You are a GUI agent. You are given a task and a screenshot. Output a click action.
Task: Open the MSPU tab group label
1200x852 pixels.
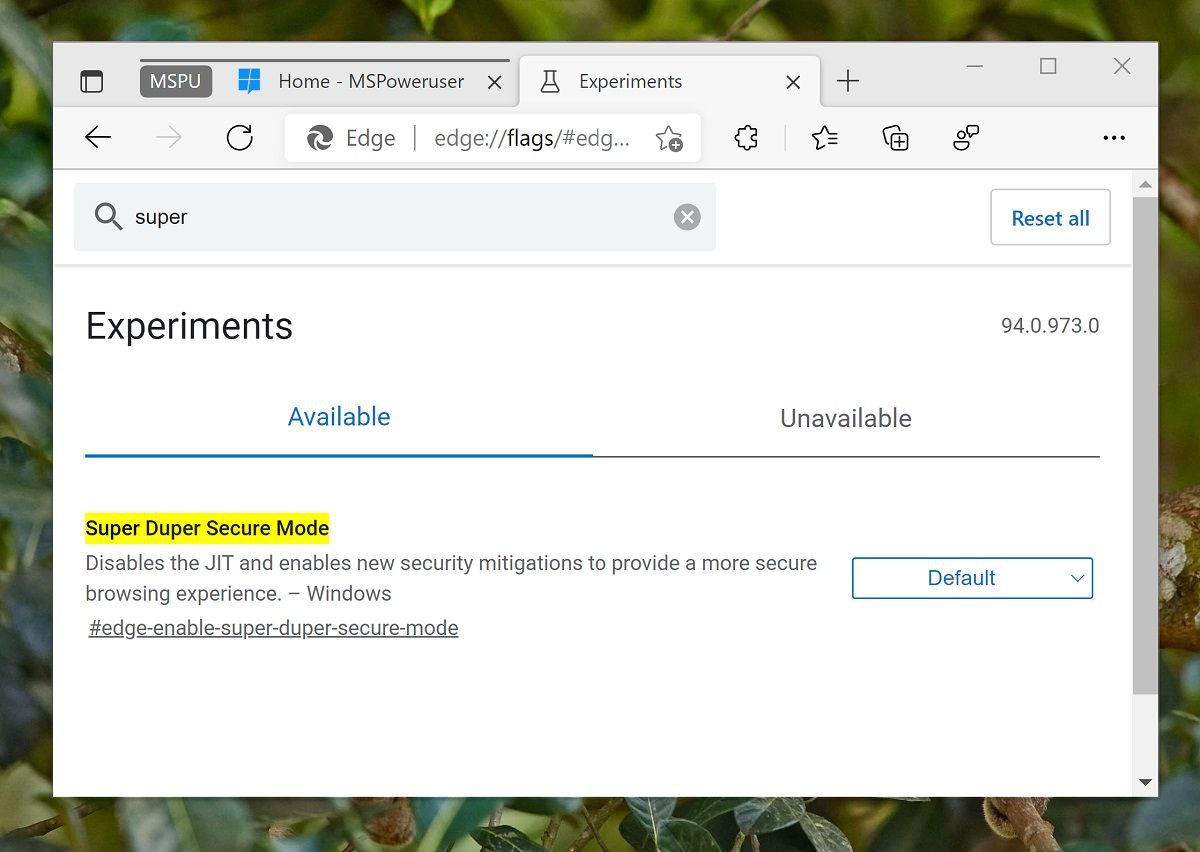click(176, 81)
